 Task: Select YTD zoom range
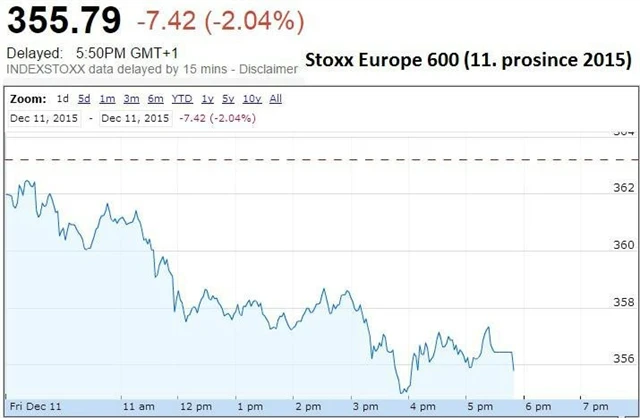pyautogui.click(x=182, y=99)
